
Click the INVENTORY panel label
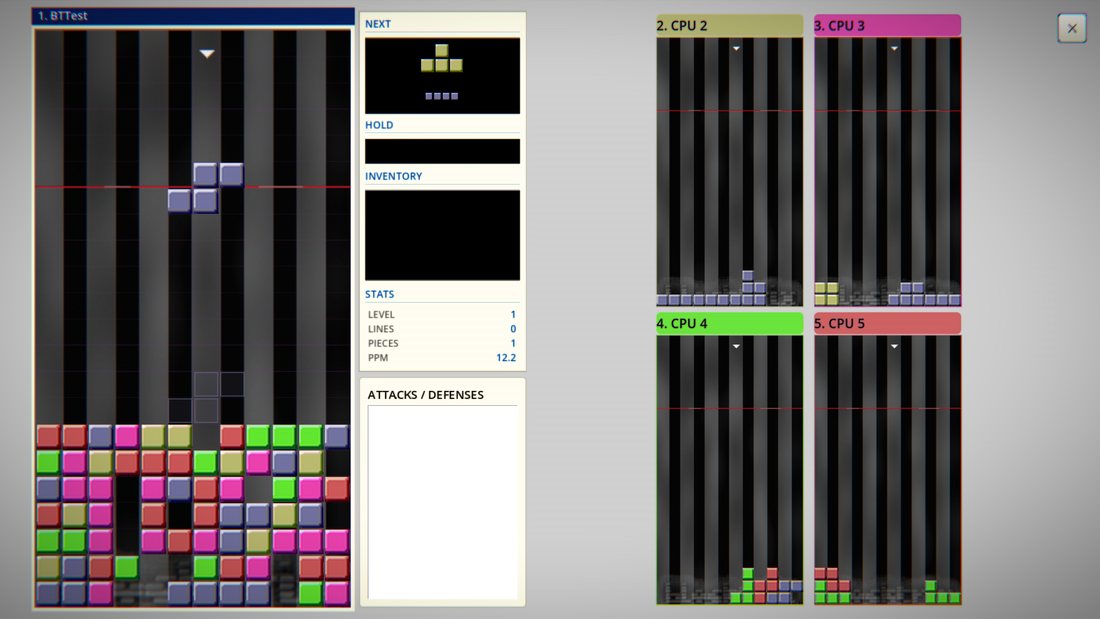tap(393, 176)
